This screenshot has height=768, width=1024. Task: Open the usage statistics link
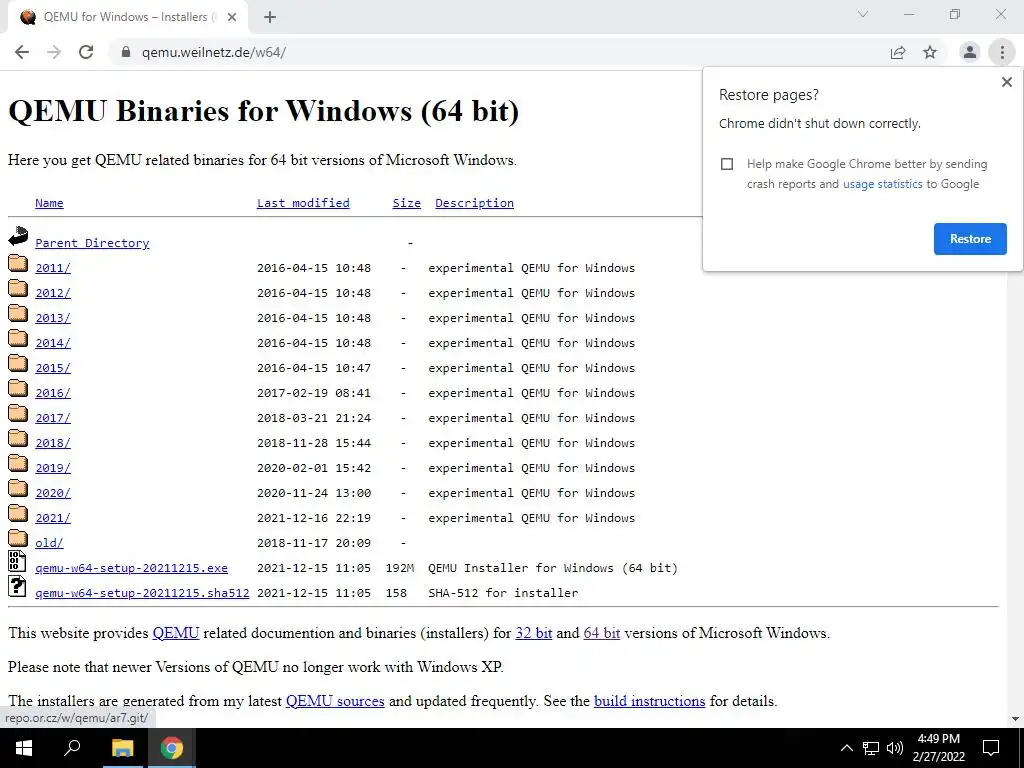click(x=882, y=184)
